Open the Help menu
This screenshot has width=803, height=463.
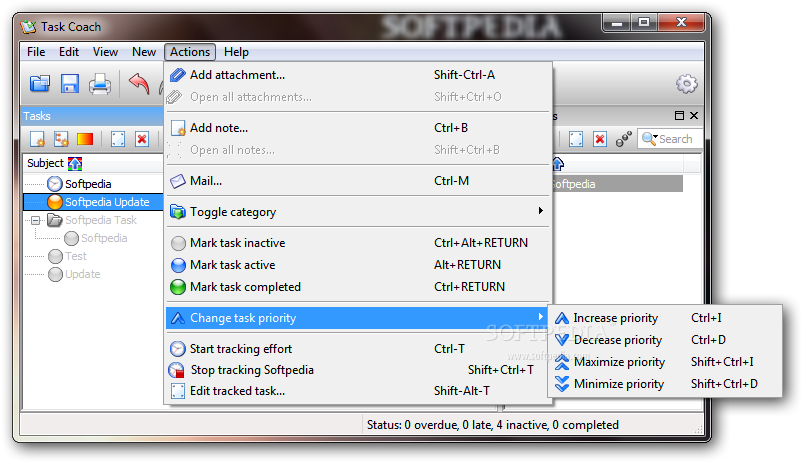coord(236,52)
